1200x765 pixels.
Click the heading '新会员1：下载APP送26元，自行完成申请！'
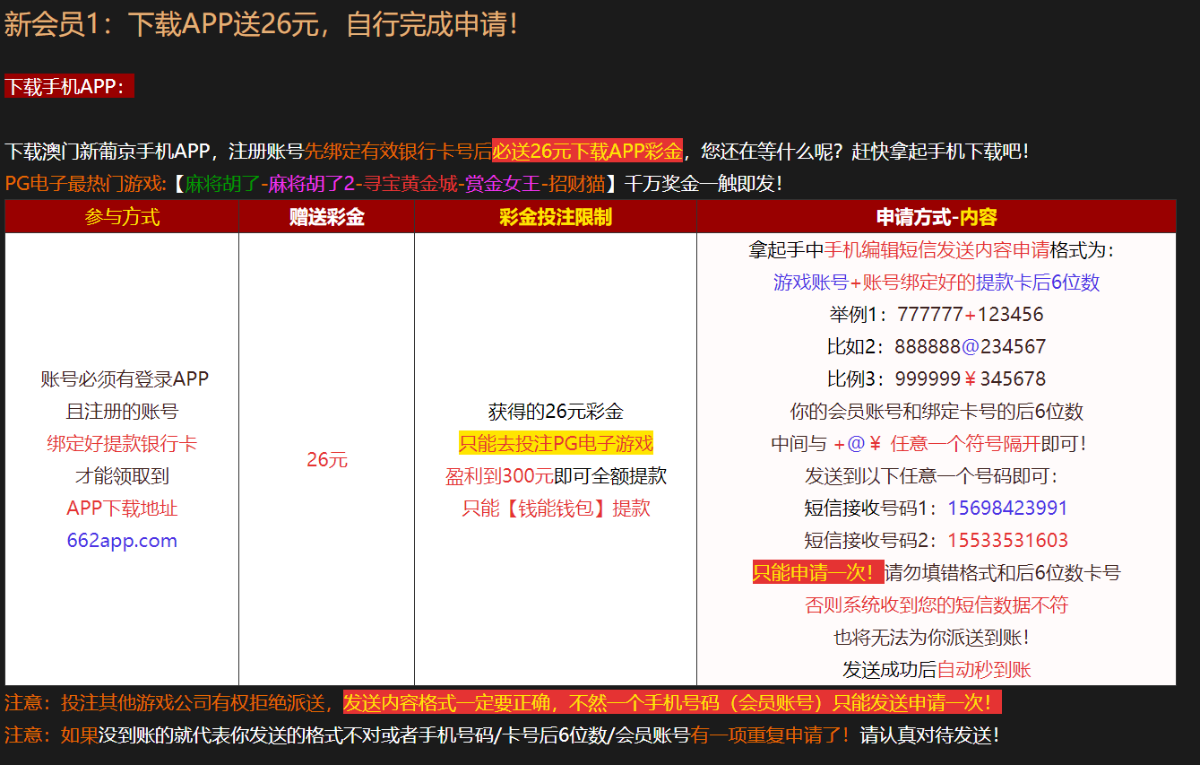click(262, 24)
